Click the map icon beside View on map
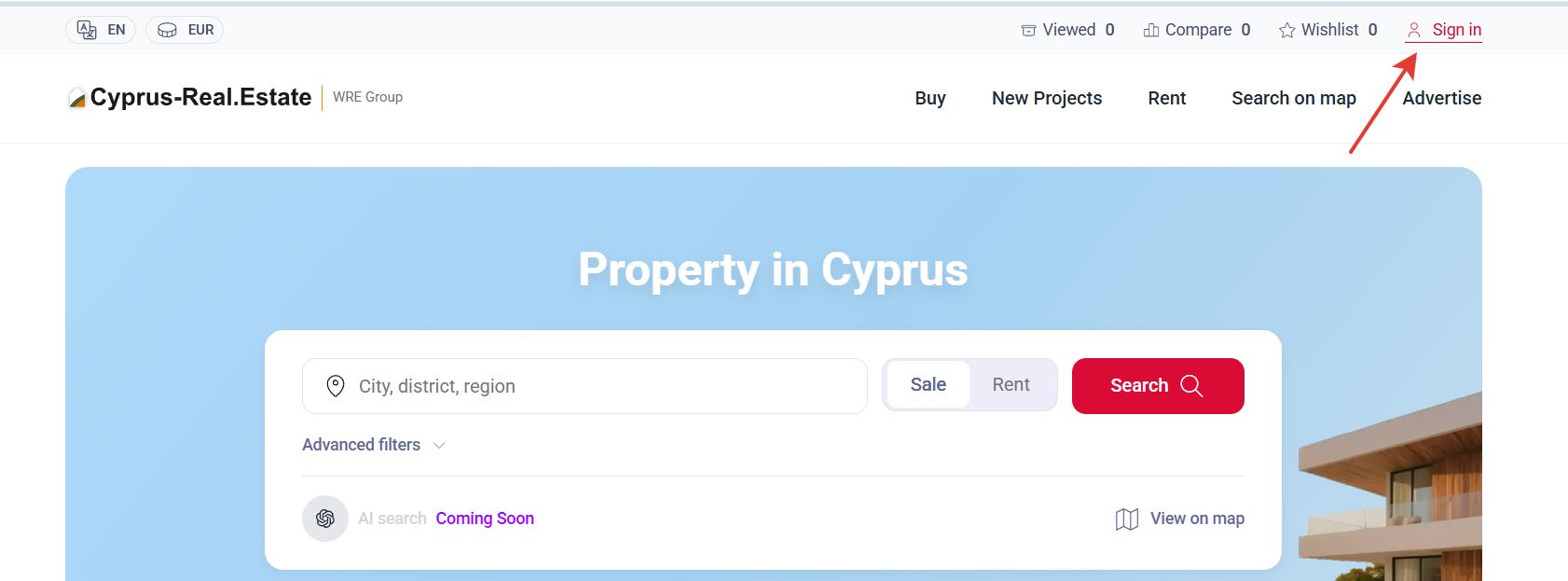 tap(1127, 519)
